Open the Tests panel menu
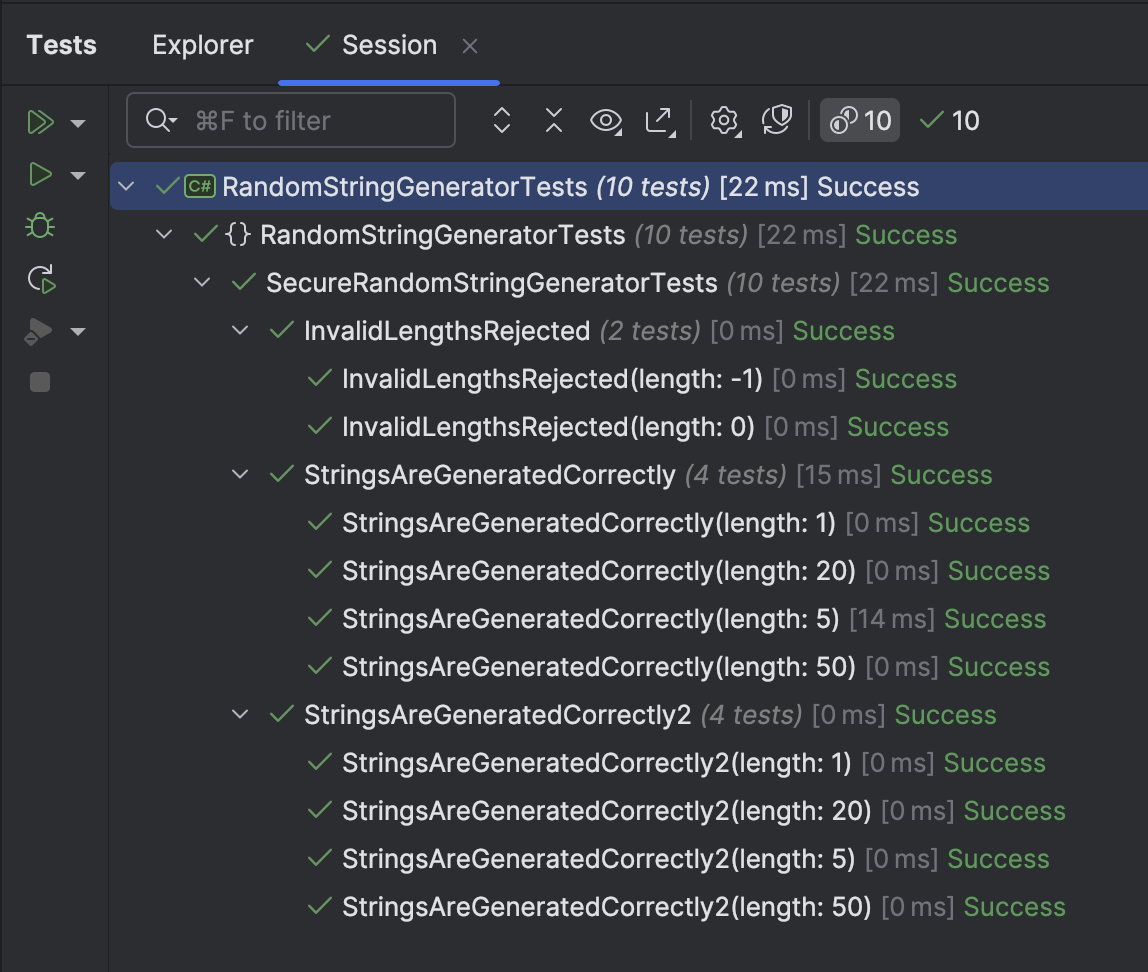The height and width of the screenshot is (972, 1148). (61, 44)
